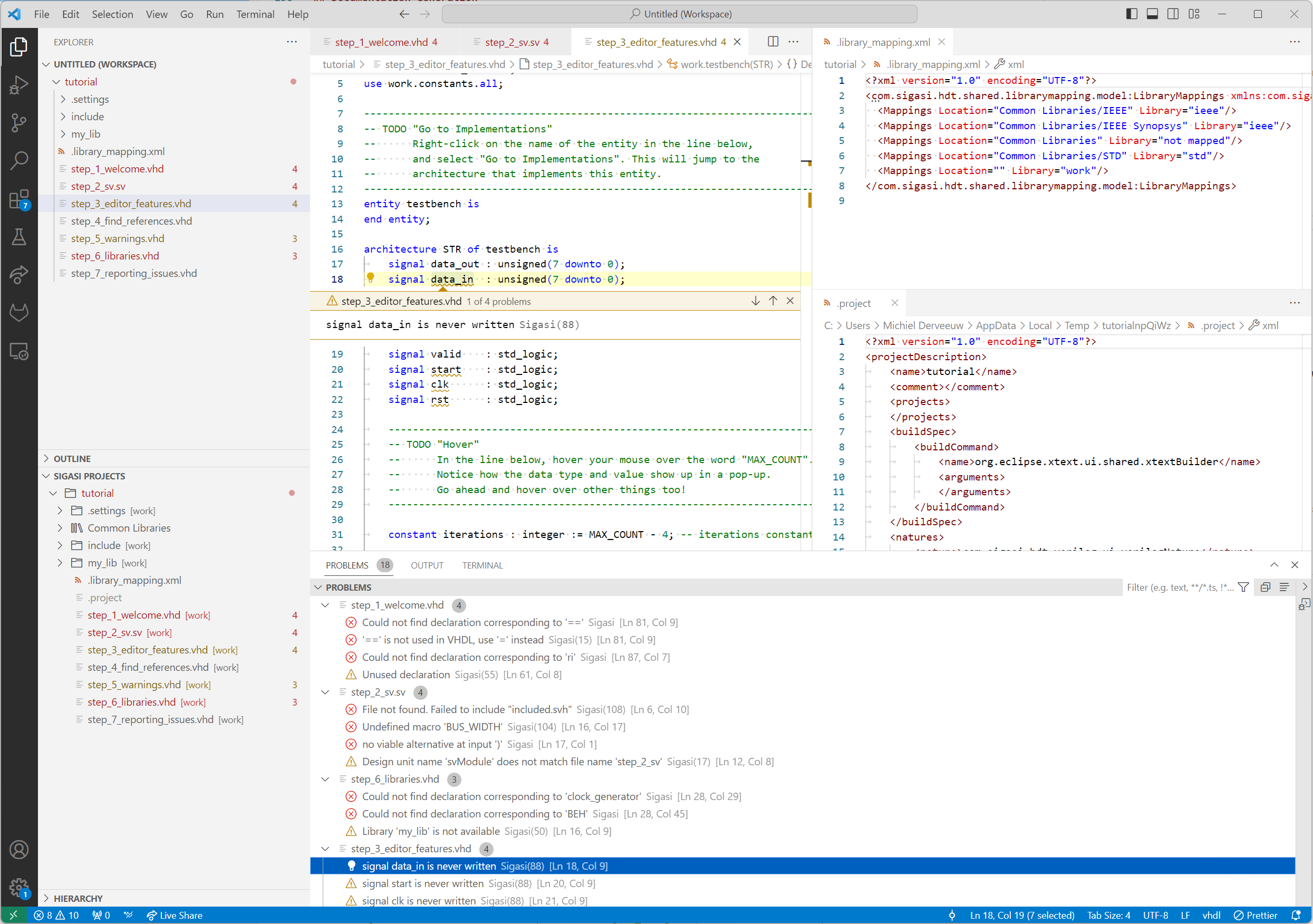Change Tab Size: 4 setting
Image resolution: width=1313 pixels, height=924 pixels.
coord(1108,916)
